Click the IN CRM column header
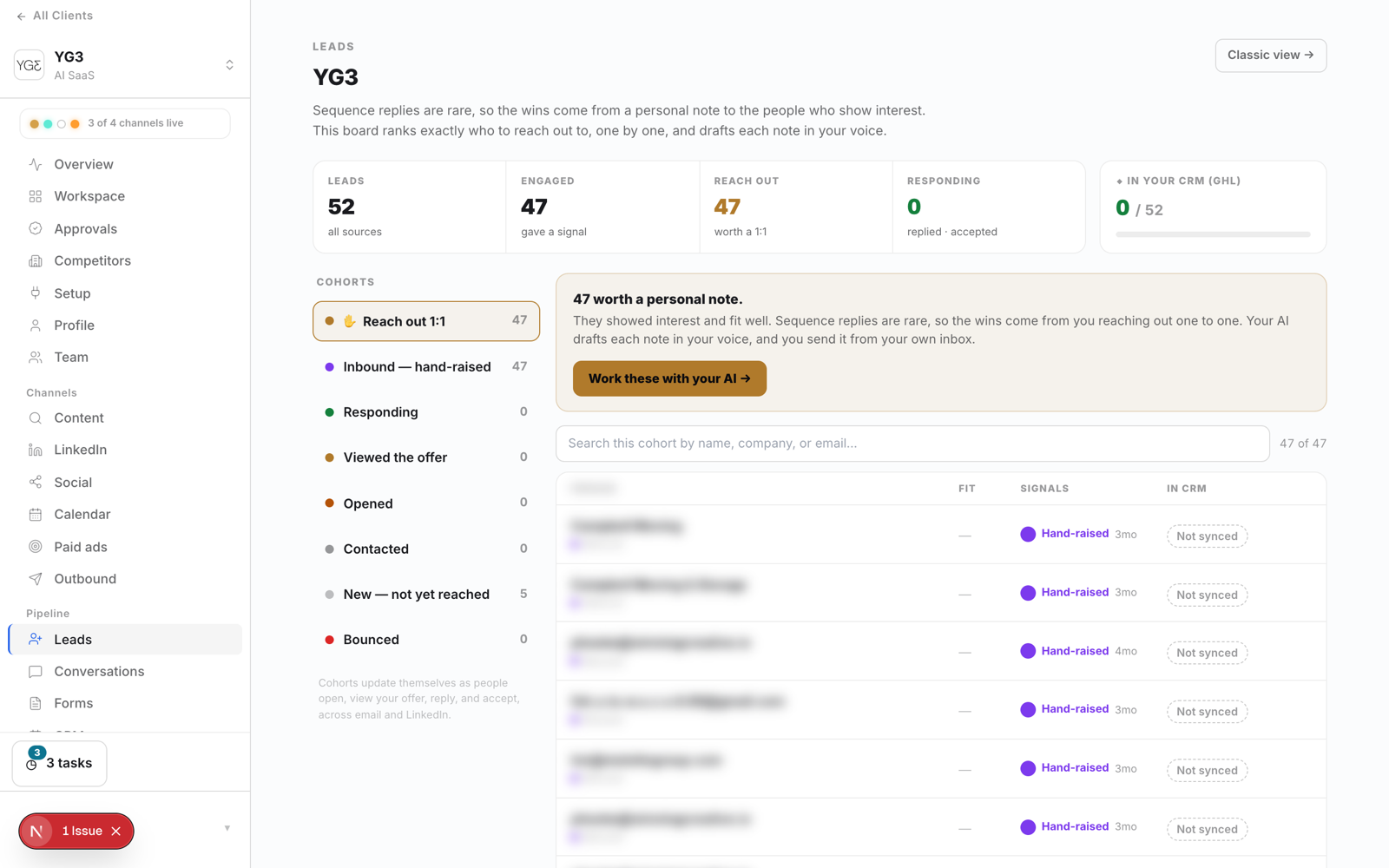Viewport: 1389px width, 868px height. point(1187,489)
